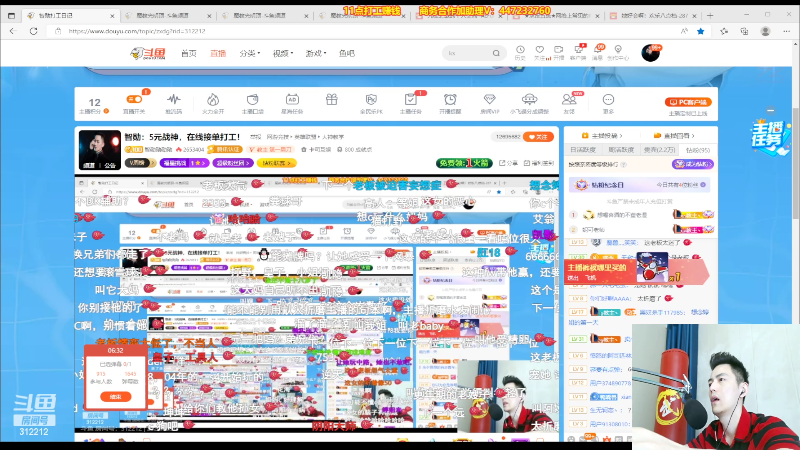The height and width of the screenshot is (450, 800).
Task: Click the 主播任务 floating badge on right
Action: tap(770, 136)
